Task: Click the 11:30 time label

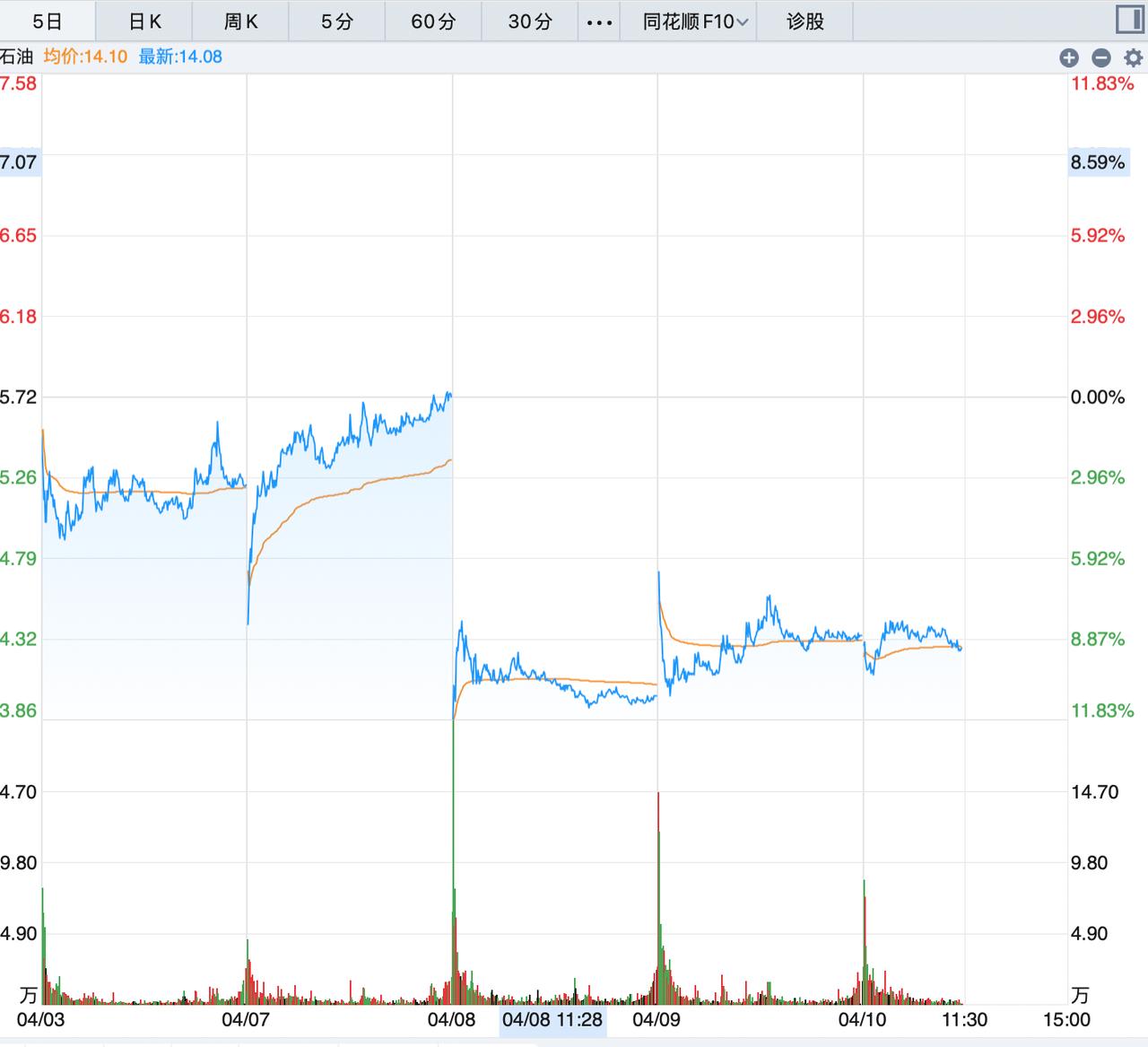Action: [965, 1020]
